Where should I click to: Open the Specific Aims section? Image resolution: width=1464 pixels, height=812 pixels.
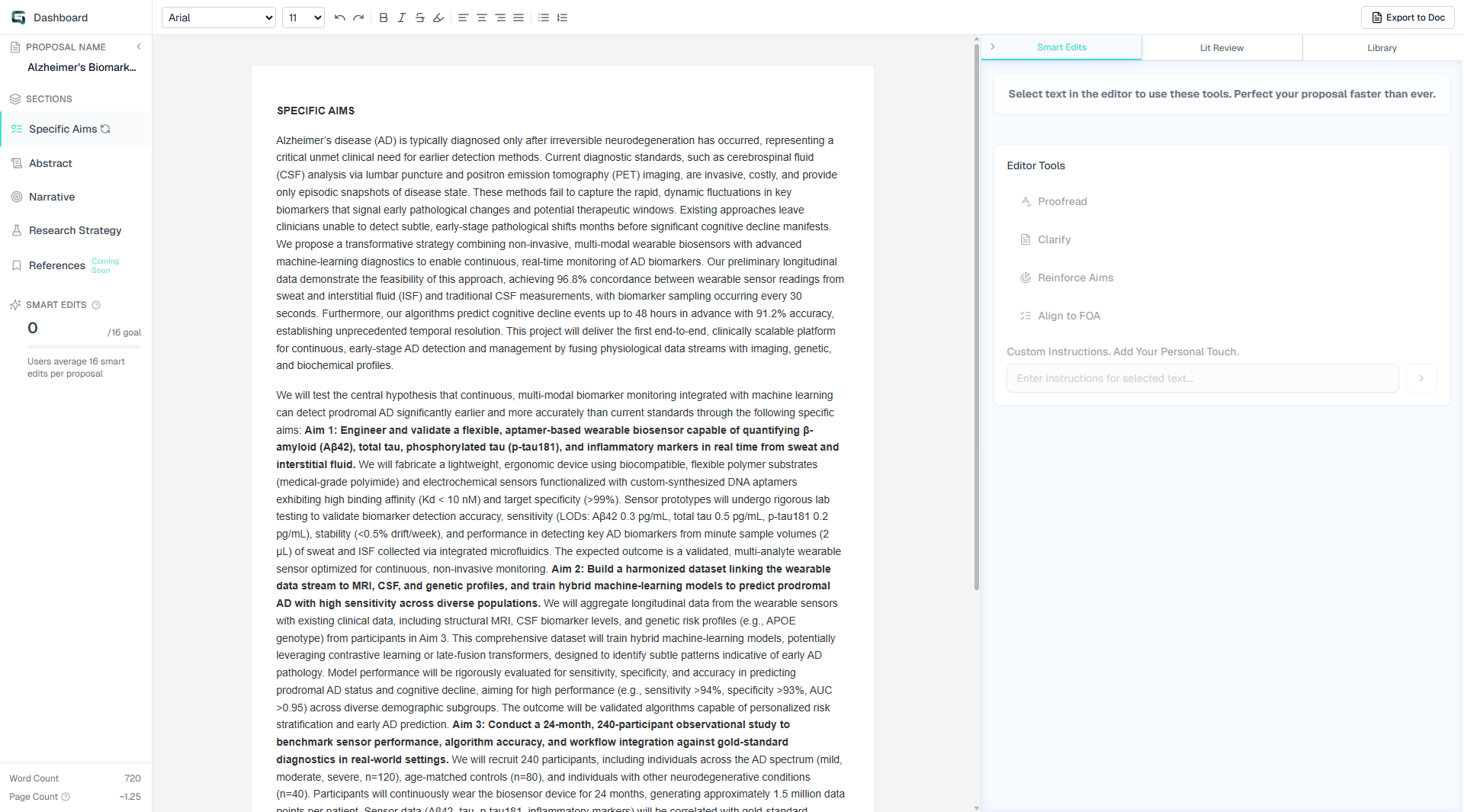pyautogui.click(x=75, y=129)
